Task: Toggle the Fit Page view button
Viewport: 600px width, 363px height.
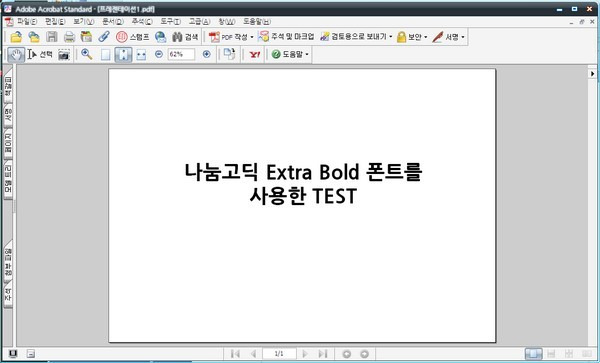Action: click(x=123, y=55)
